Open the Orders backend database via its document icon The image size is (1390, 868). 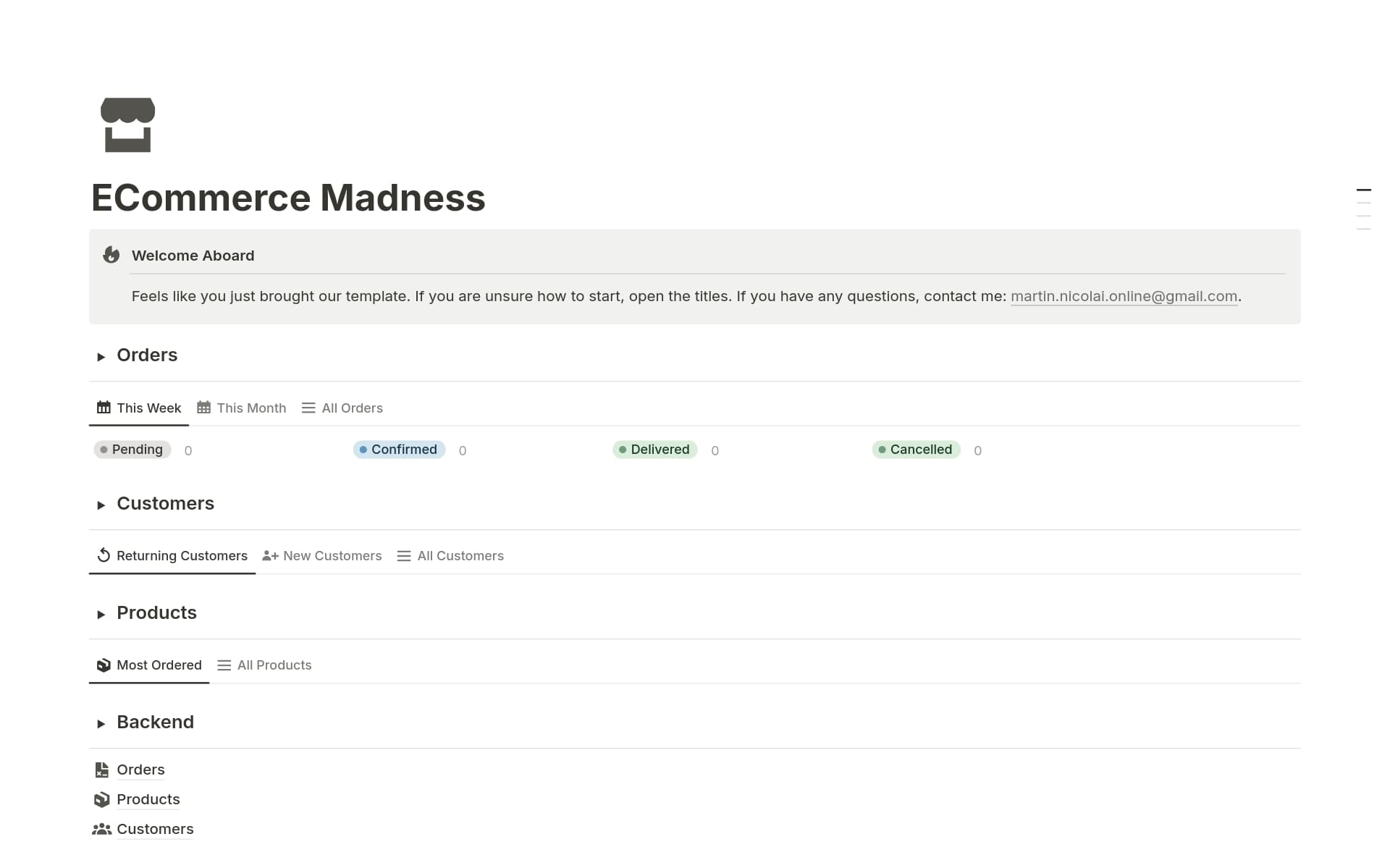102,770
